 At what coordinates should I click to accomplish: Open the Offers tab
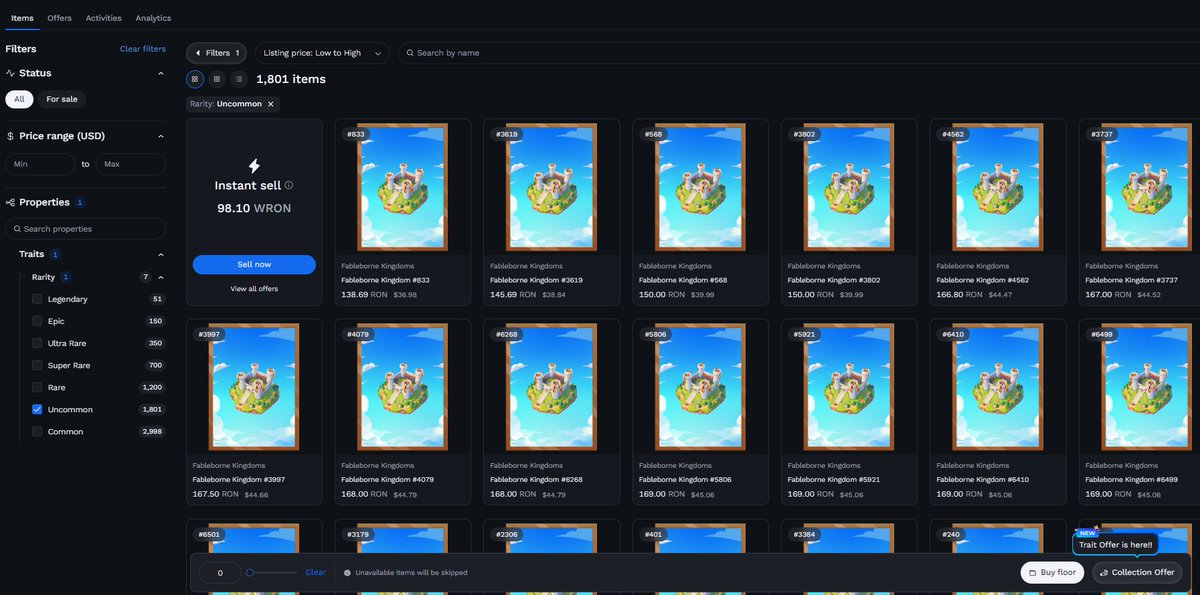click(59, 18)
